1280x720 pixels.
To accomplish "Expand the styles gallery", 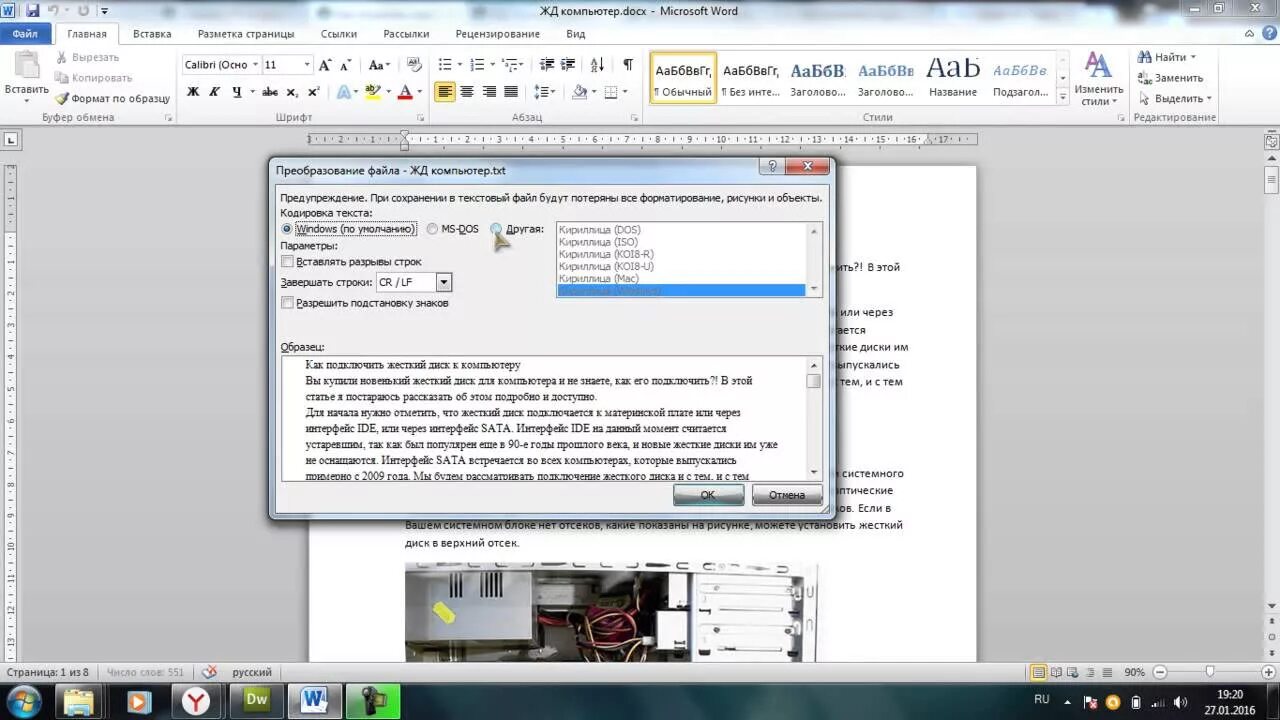I will [x=1062, y=97].
